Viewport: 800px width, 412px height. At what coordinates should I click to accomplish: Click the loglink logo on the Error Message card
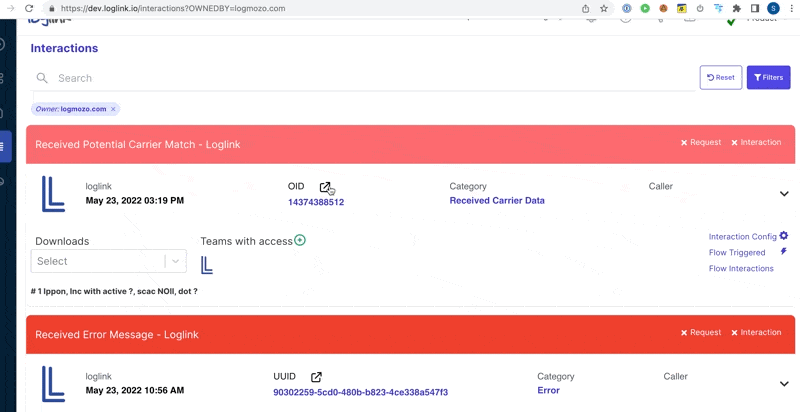click(53, 384)
